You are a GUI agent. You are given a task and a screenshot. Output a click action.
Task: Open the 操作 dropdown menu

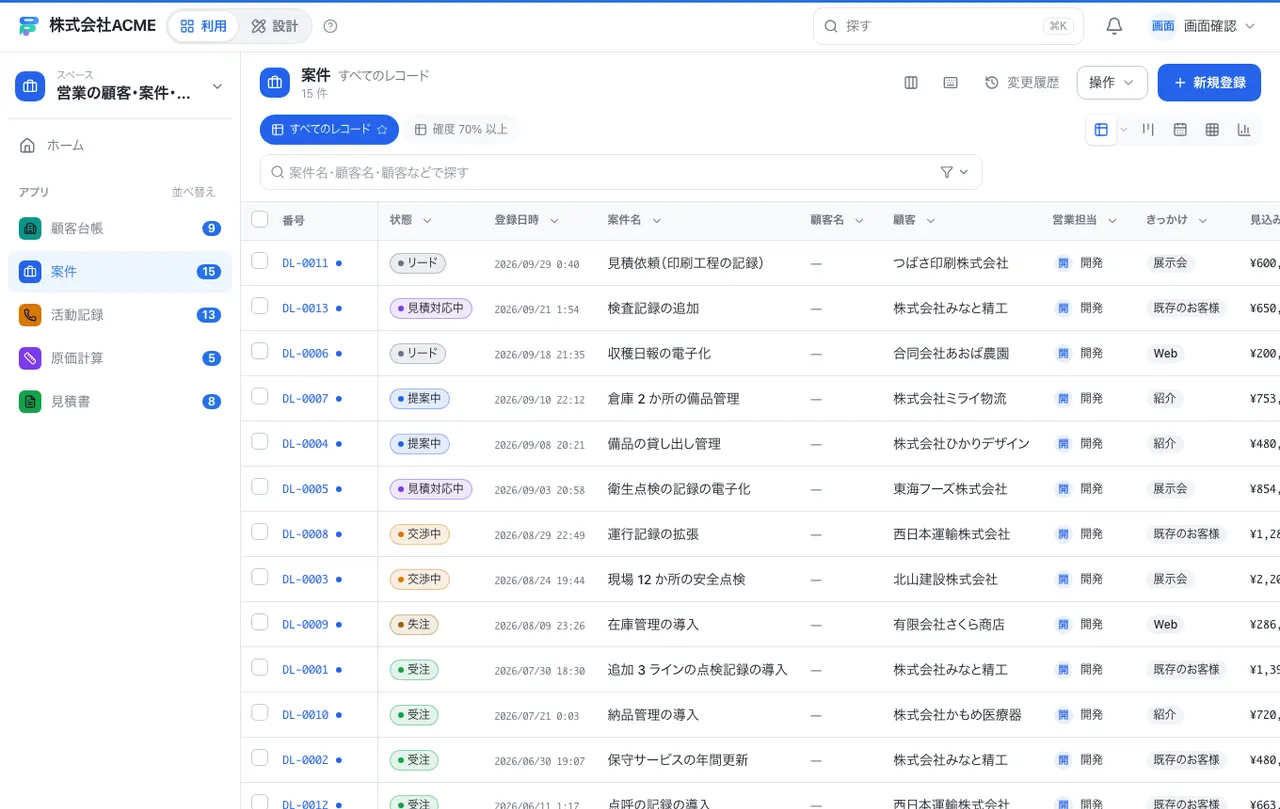pos(1112,82)
